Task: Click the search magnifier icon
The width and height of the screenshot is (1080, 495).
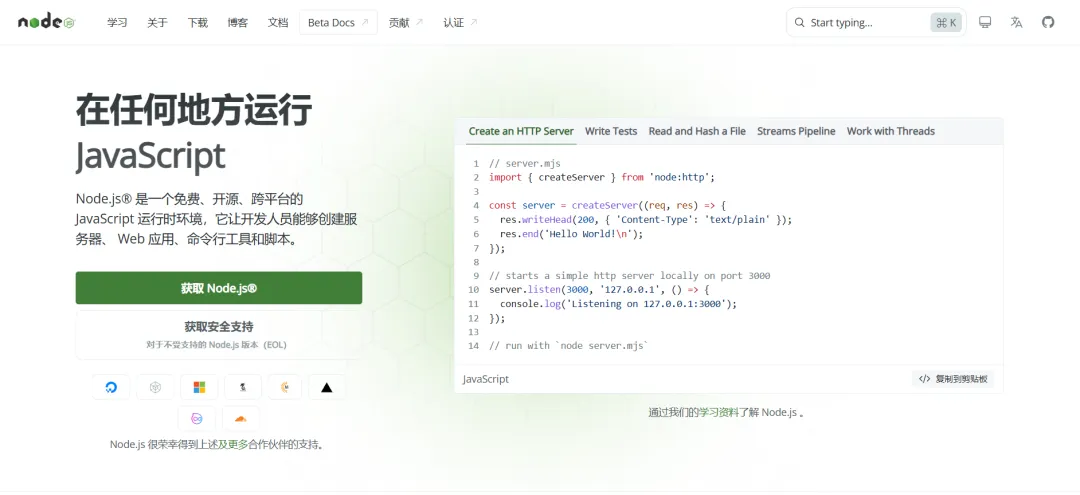Action: pos(800,23)
